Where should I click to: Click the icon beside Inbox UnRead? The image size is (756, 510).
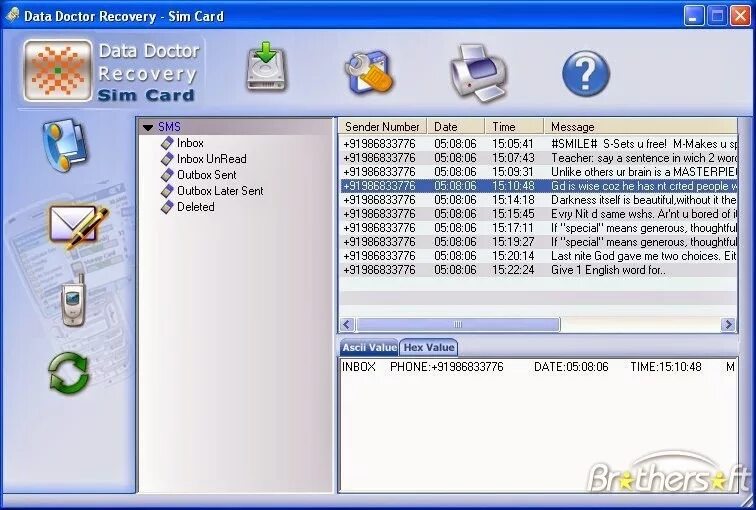pyautogui.click(x=167, y=159)
